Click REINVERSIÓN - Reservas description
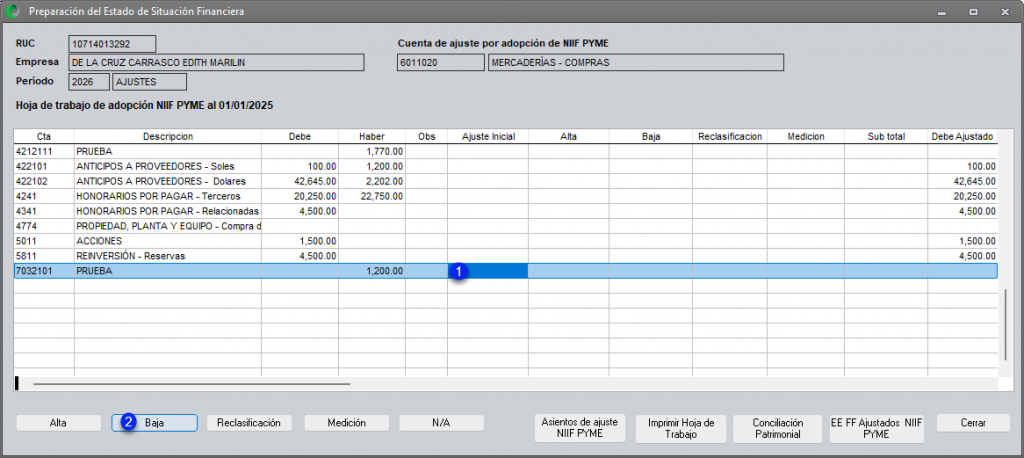1024x458 pixels. click(x=168, y=255)
